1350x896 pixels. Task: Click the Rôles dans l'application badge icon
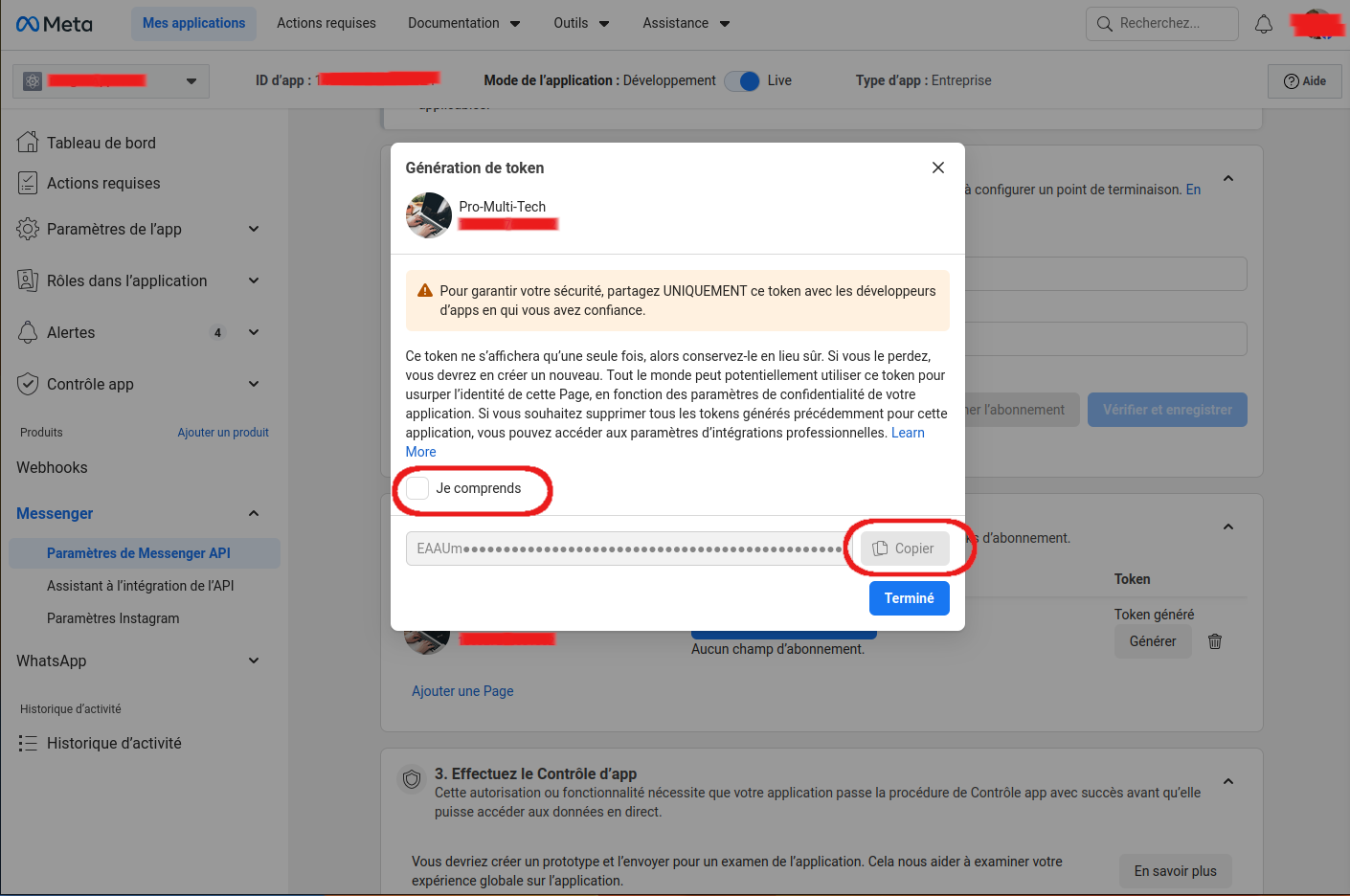28,280
